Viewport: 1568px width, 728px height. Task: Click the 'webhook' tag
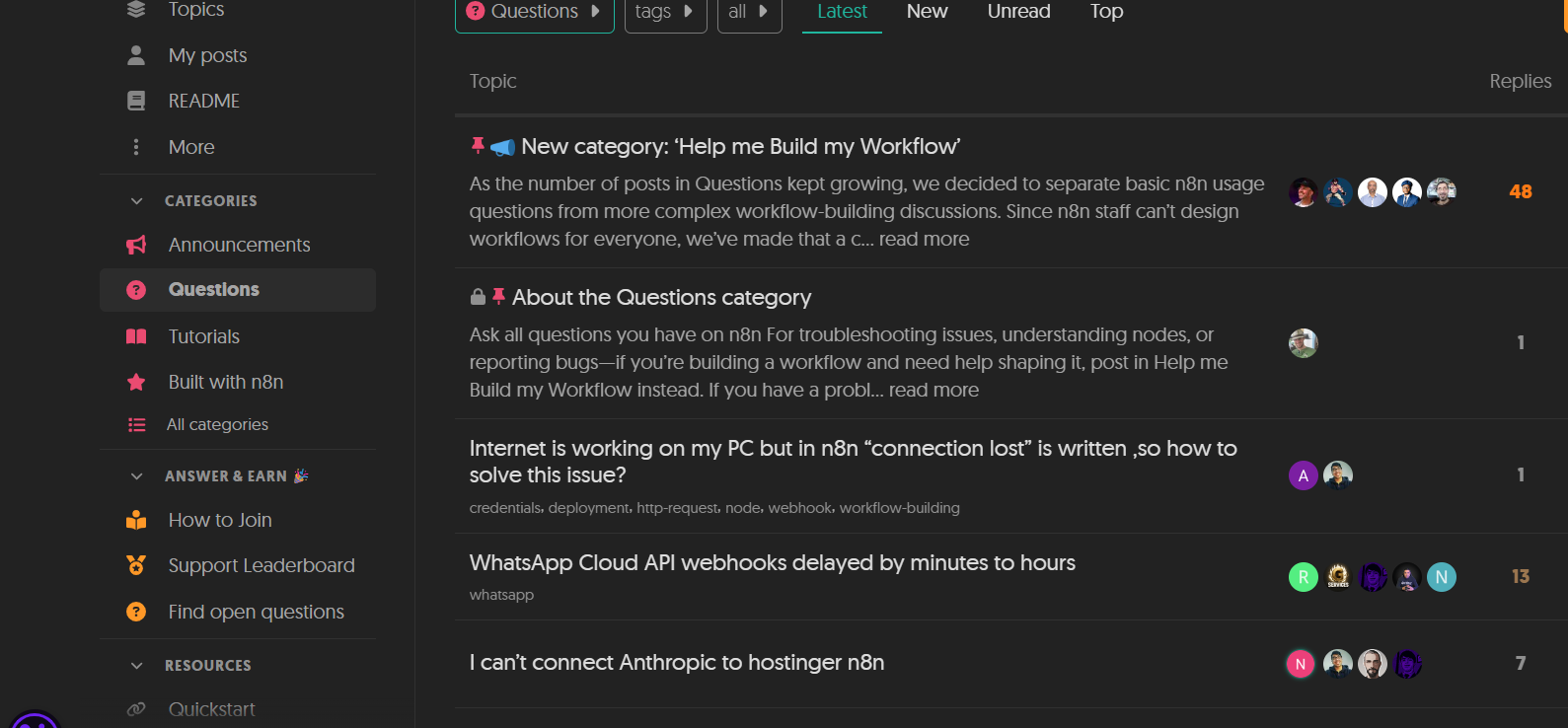(x=800, y=508)
